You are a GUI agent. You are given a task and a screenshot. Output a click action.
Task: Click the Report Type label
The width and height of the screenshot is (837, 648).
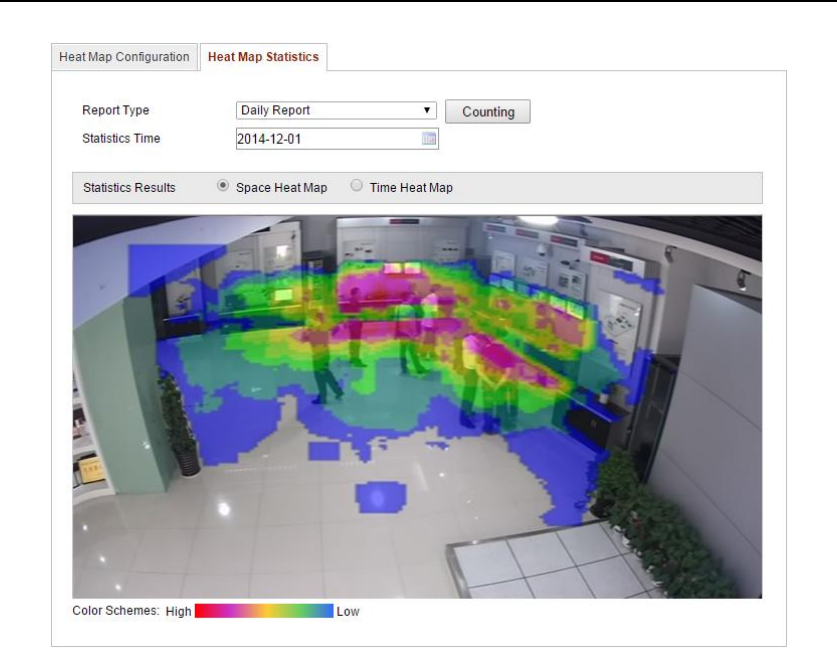[115, 110]
